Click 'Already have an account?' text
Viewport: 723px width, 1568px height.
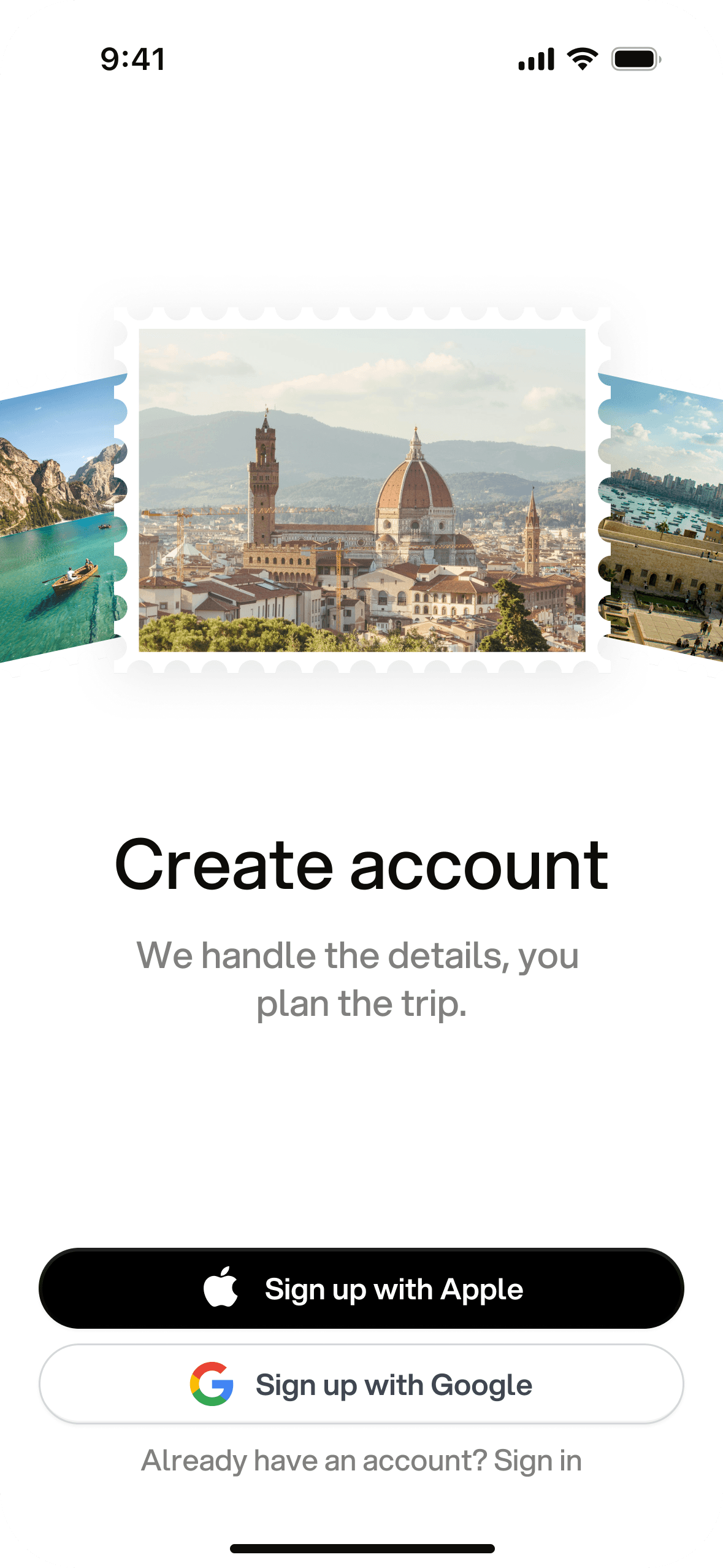point(314,1461)
